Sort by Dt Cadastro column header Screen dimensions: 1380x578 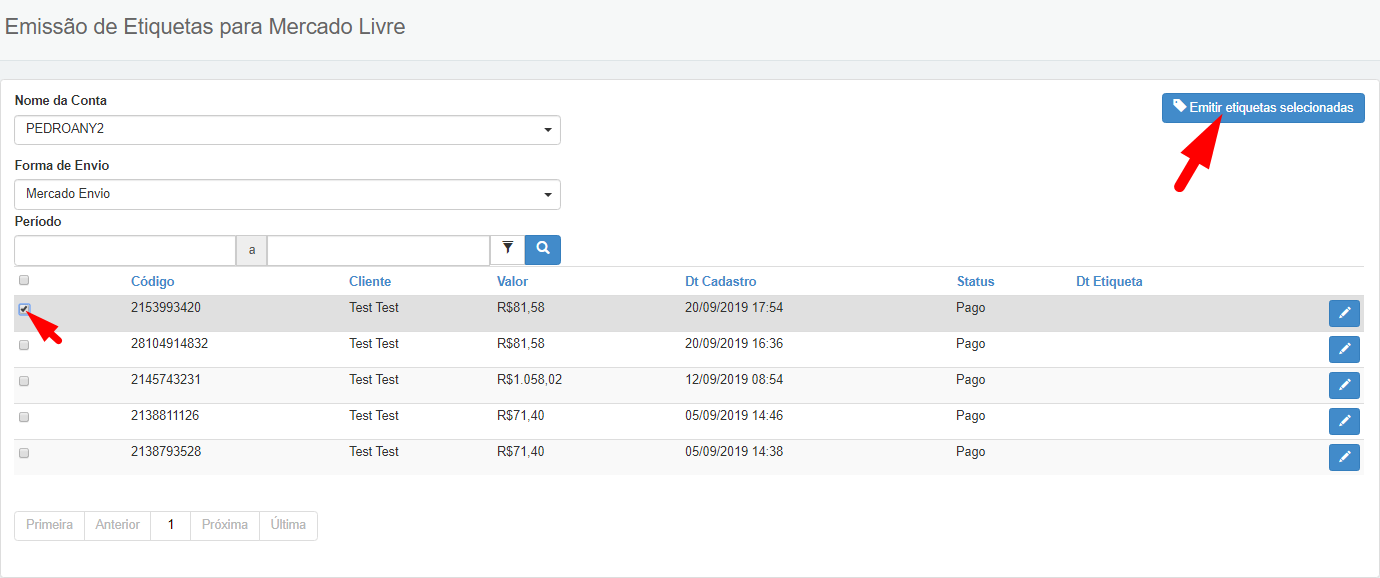(721, 282)
